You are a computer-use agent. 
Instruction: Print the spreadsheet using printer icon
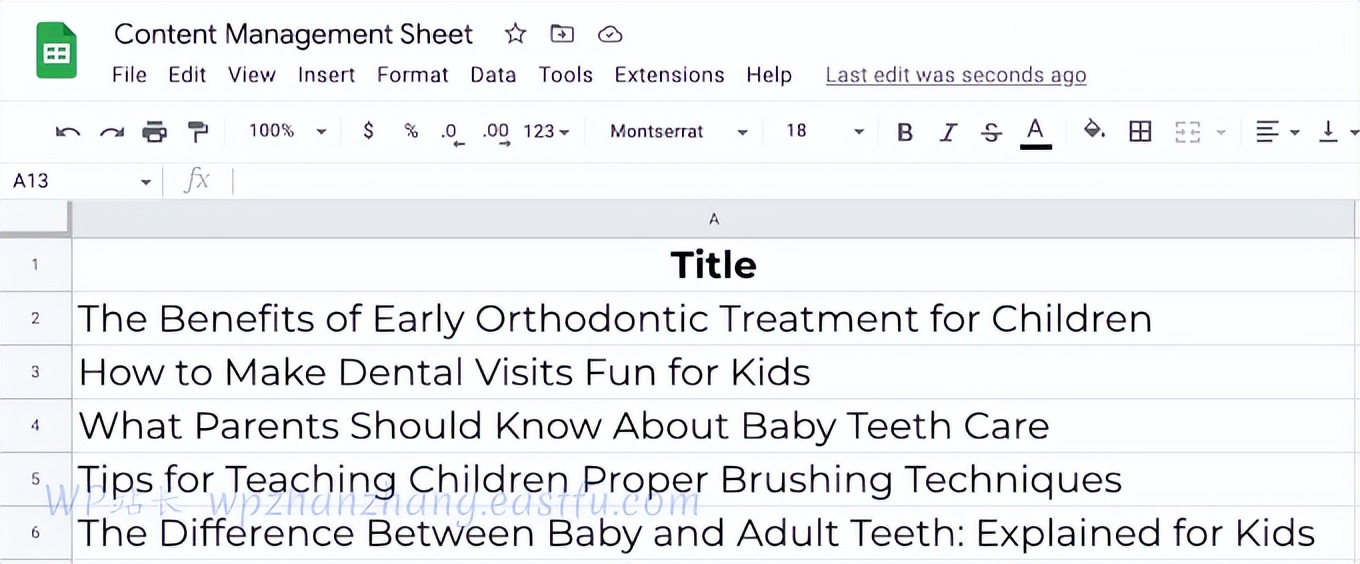tap(154, 131)
